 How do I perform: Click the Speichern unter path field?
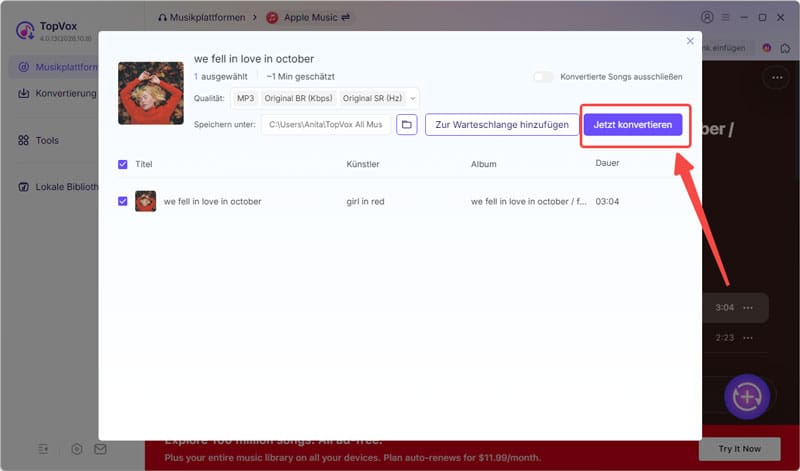click(x=326, y=125)
